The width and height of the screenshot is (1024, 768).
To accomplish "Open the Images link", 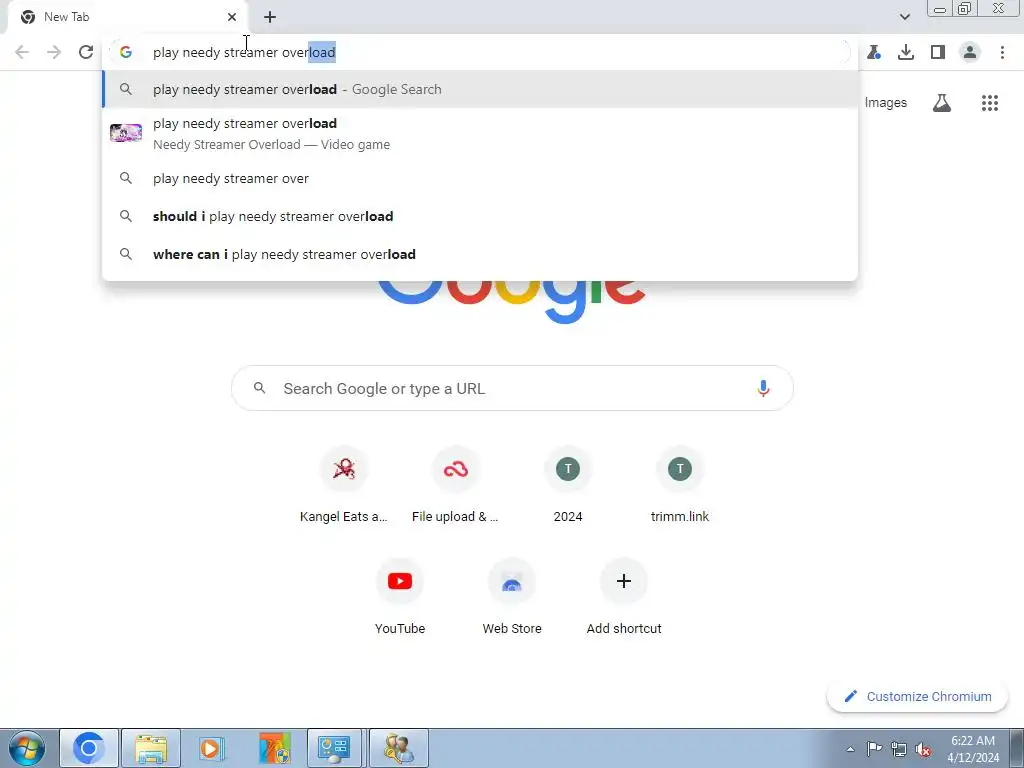I will (886, 103).
